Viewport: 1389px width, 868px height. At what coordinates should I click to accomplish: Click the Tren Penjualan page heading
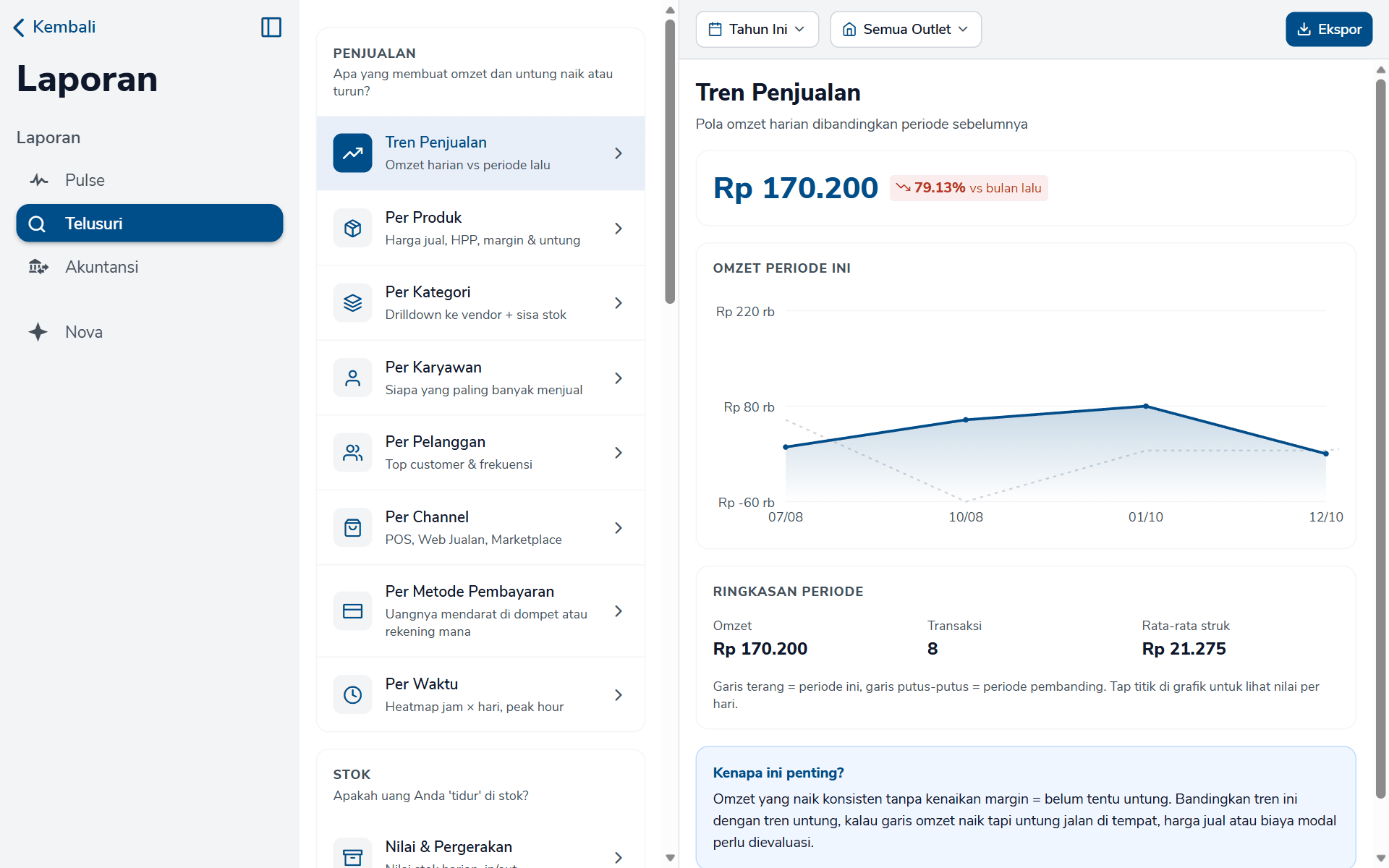pos(778,93)
